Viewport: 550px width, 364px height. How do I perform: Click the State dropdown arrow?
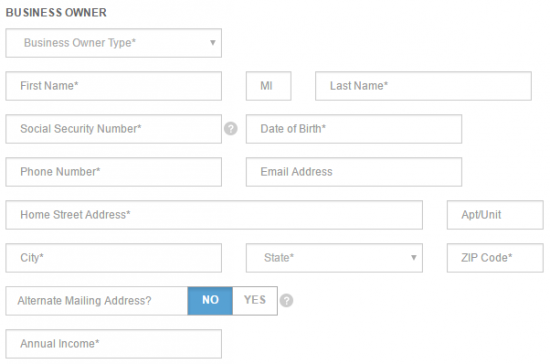(414, 258)
